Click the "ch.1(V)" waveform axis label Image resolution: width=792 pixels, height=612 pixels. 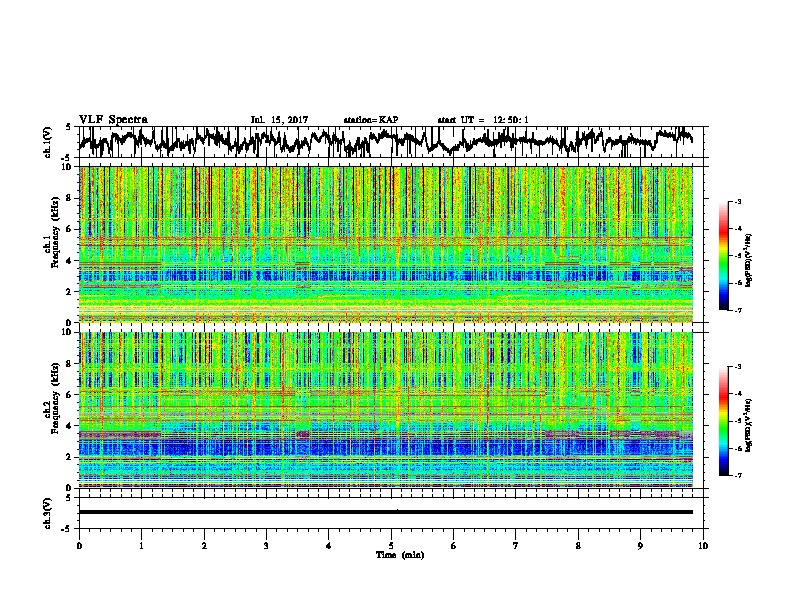47,142
